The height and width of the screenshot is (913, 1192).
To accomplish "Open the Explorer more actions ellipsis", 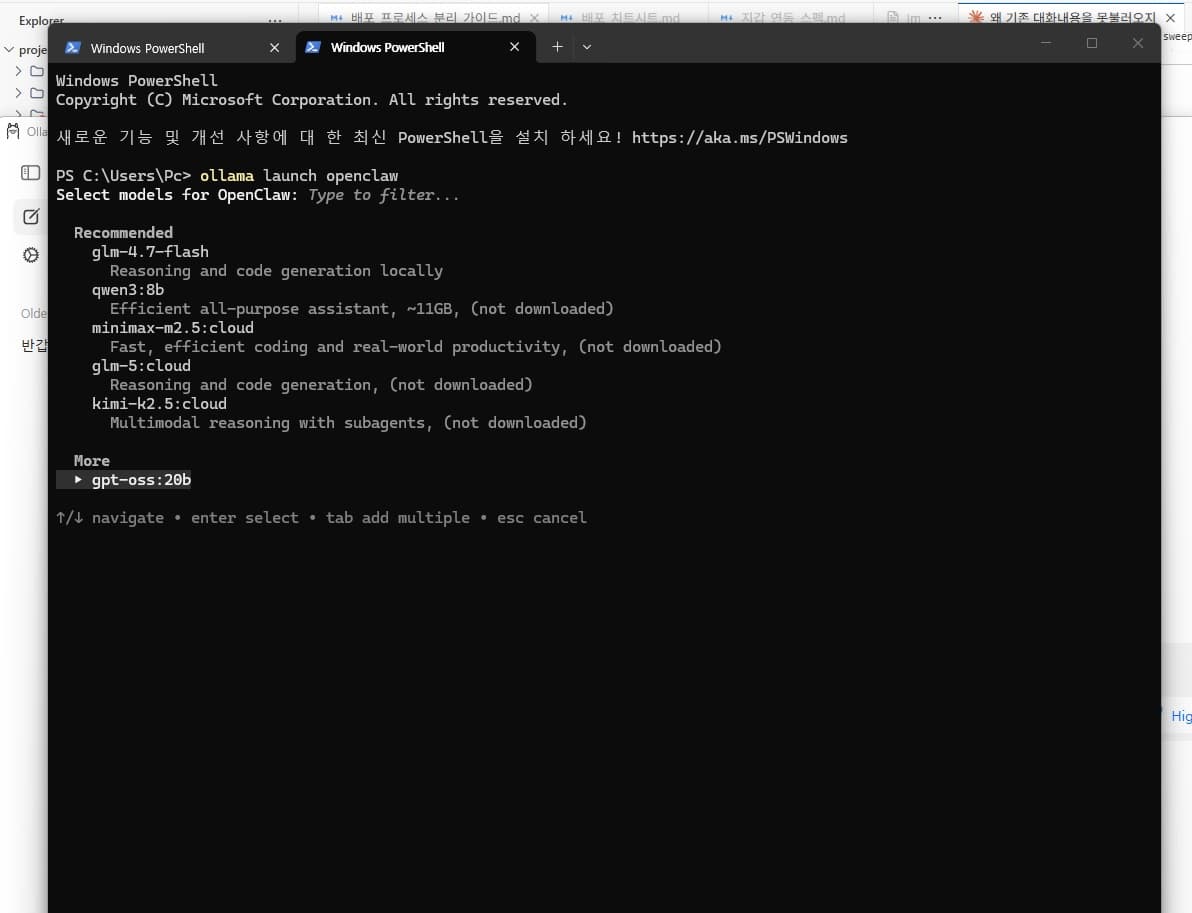I will point(275,20).
